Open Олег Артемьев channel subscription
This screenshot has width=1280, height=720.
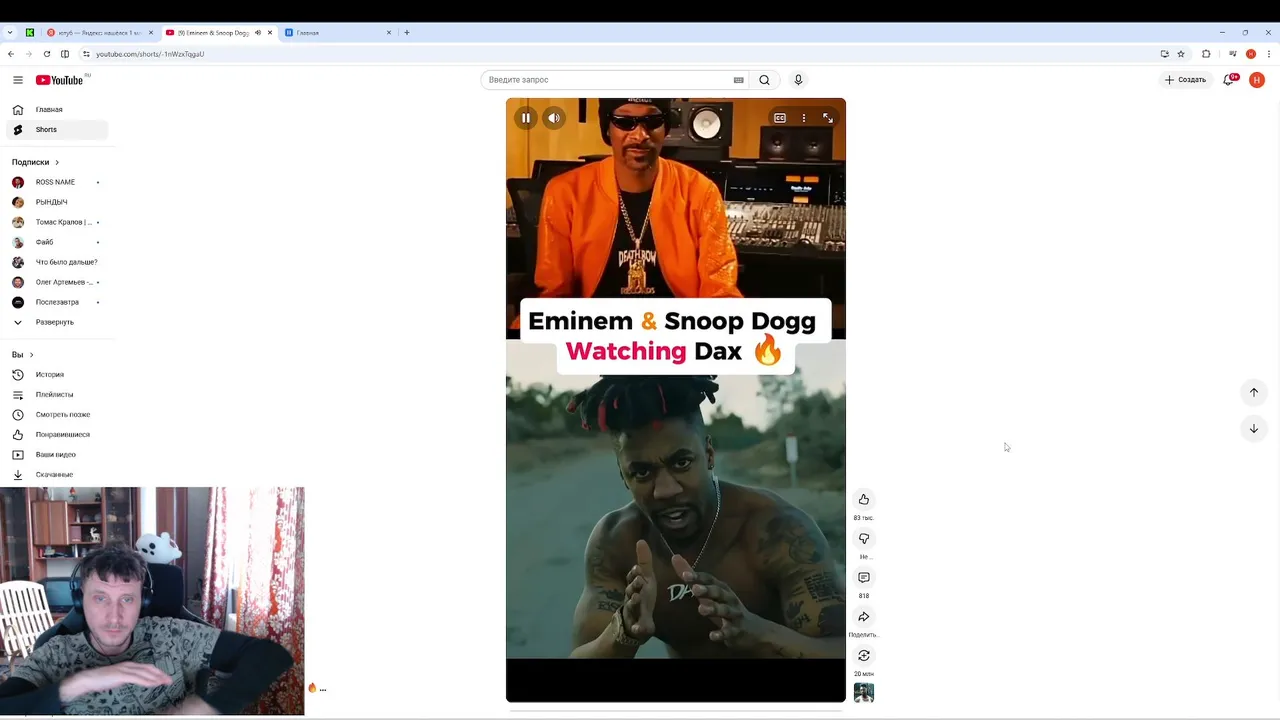click(57, 282)
